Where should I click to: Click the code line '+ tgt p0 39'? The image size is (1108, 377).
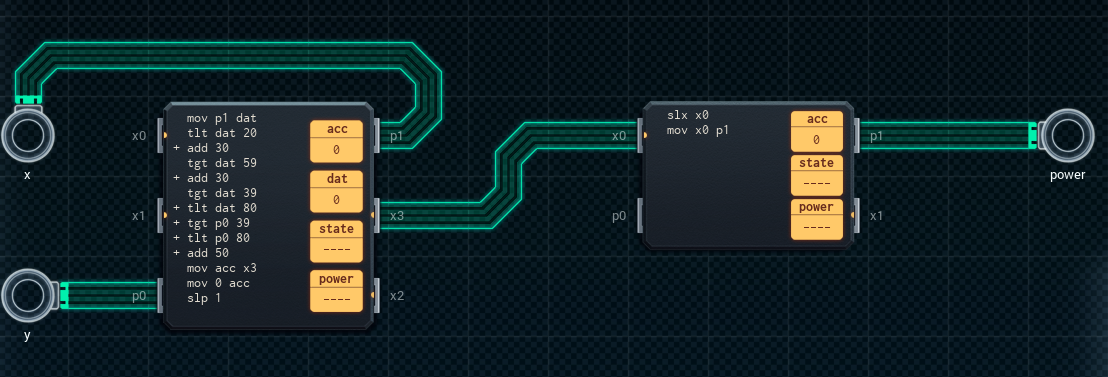click(211, 223)
